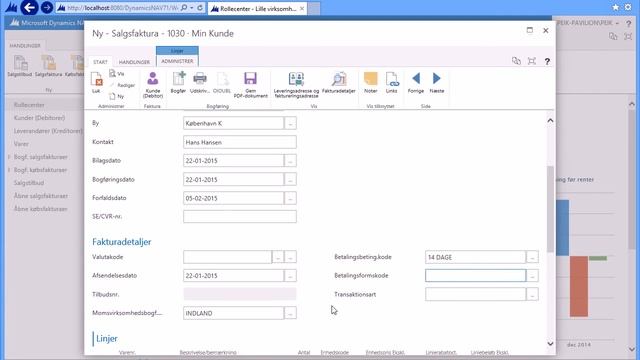
Task: Click the dialog help question mark icon
Action: [547, 62]
